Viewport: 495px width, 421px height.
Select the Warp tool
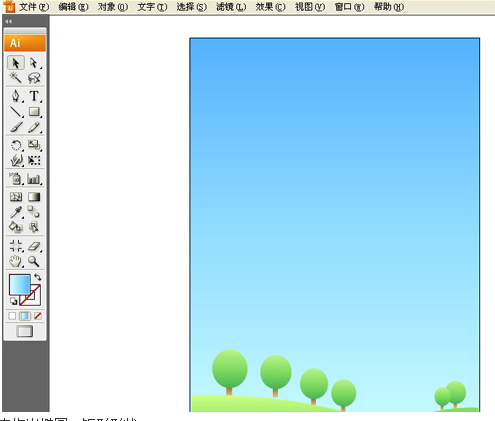(x=16, y=160)
